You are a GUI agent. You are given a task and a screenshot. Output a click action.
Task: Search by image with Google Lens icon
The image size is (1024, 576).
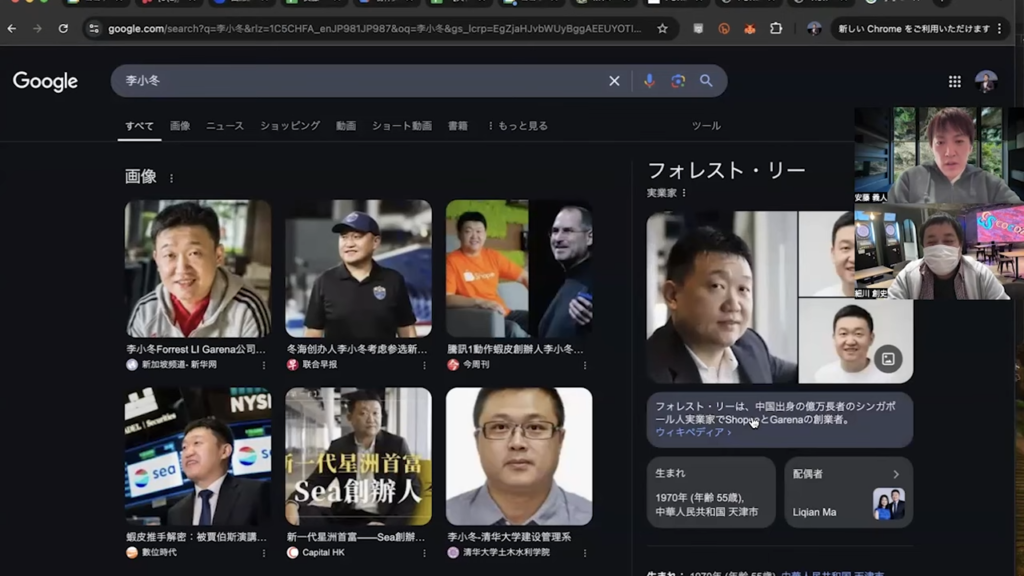click(678, 81)
